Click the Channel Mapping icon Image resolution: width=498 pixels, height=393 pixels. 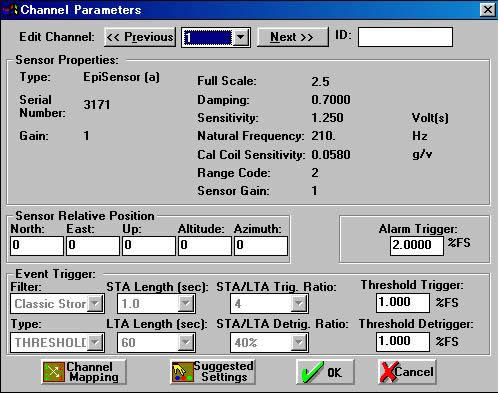(x=54, y=372)
